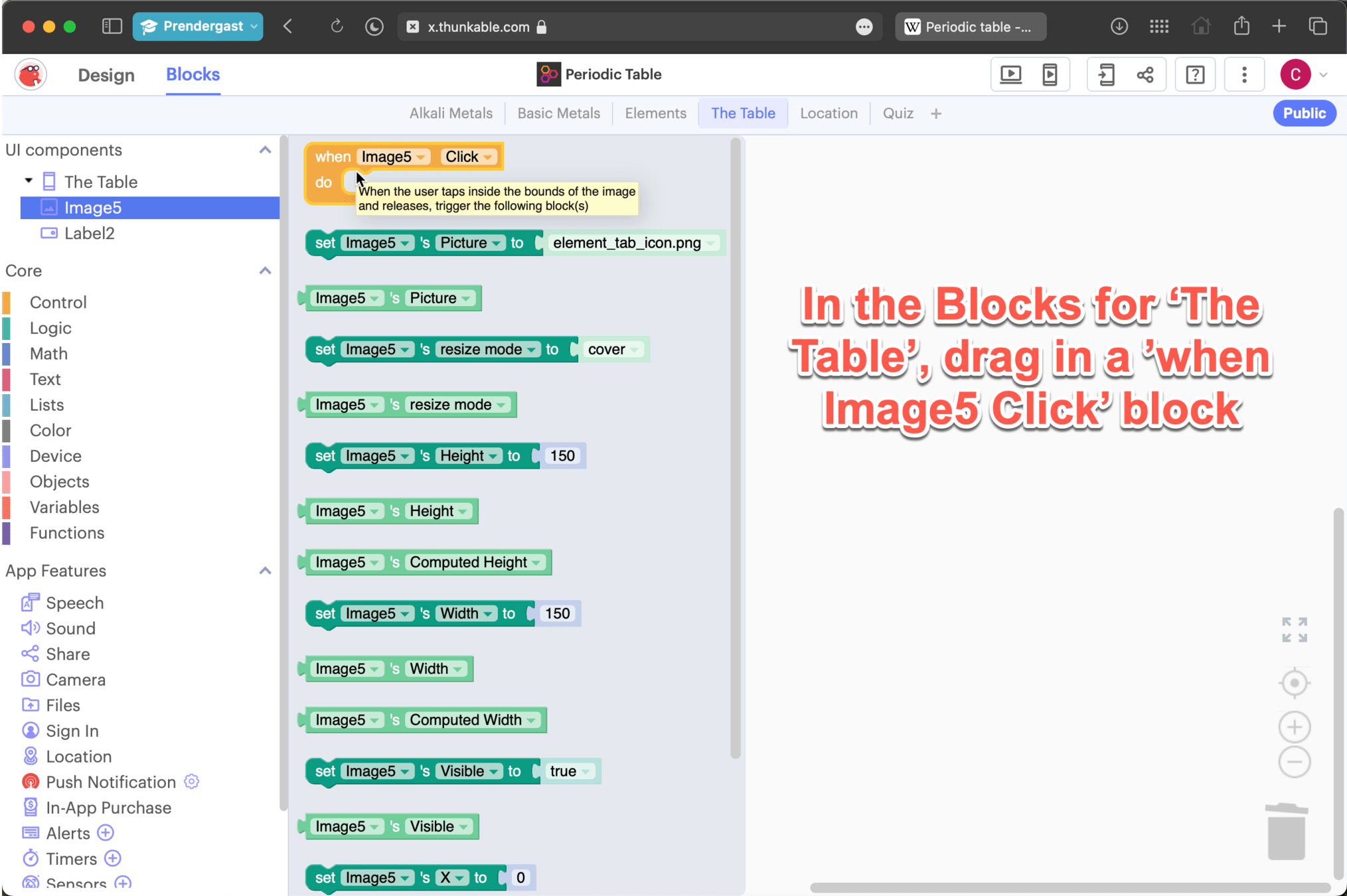Collapse the UI components section
Screen dimensions: 1347x896
click(265, 150)
